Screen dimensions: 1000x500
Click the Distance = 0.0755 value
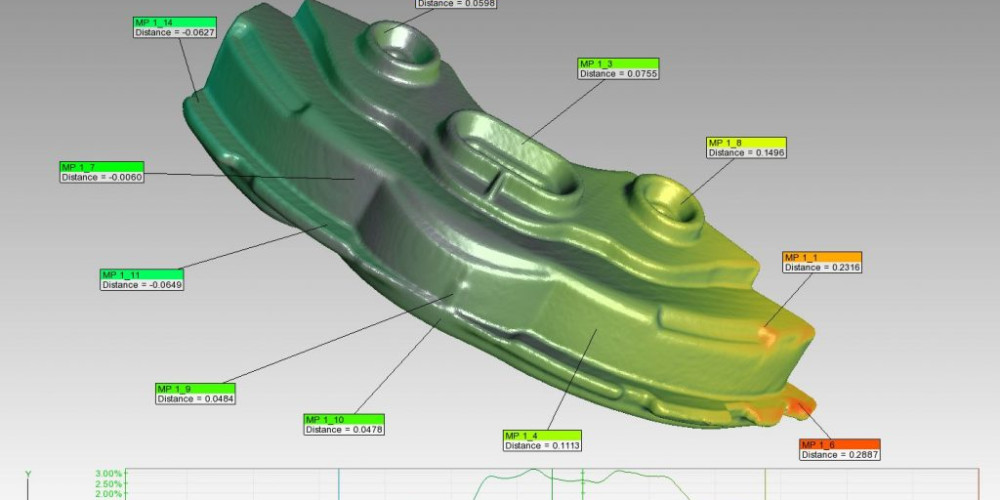(619, 74)
